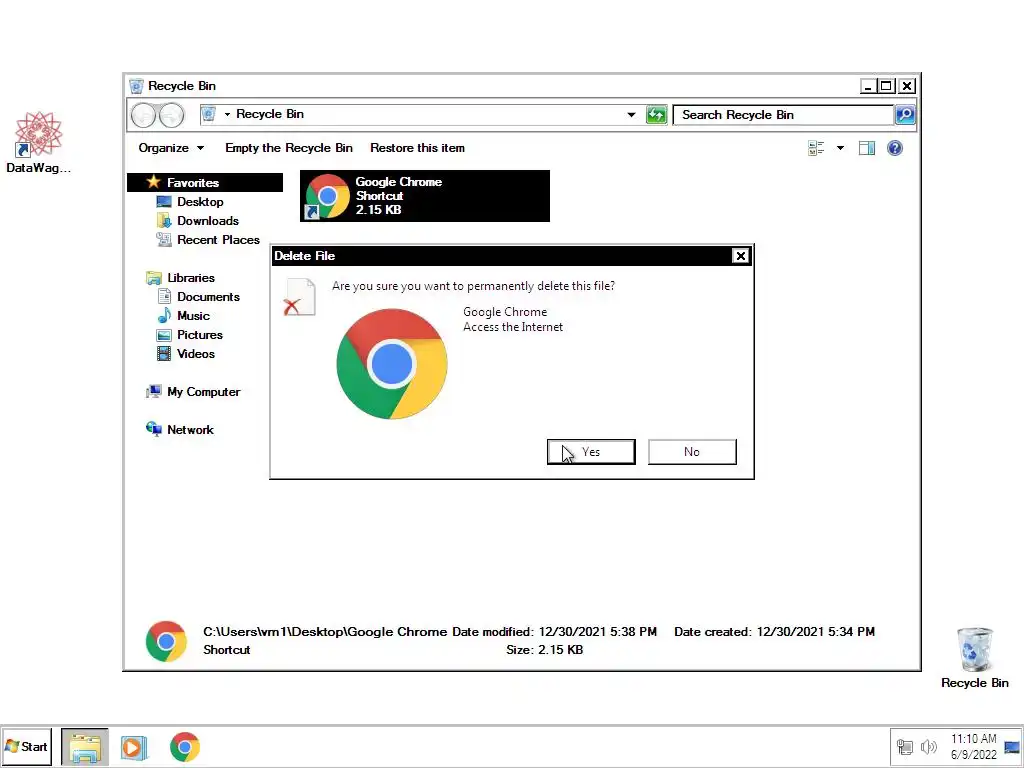Open the view options dropdown arrow
This screenshot has width=1024, height=768.
[x=840, y=148]
